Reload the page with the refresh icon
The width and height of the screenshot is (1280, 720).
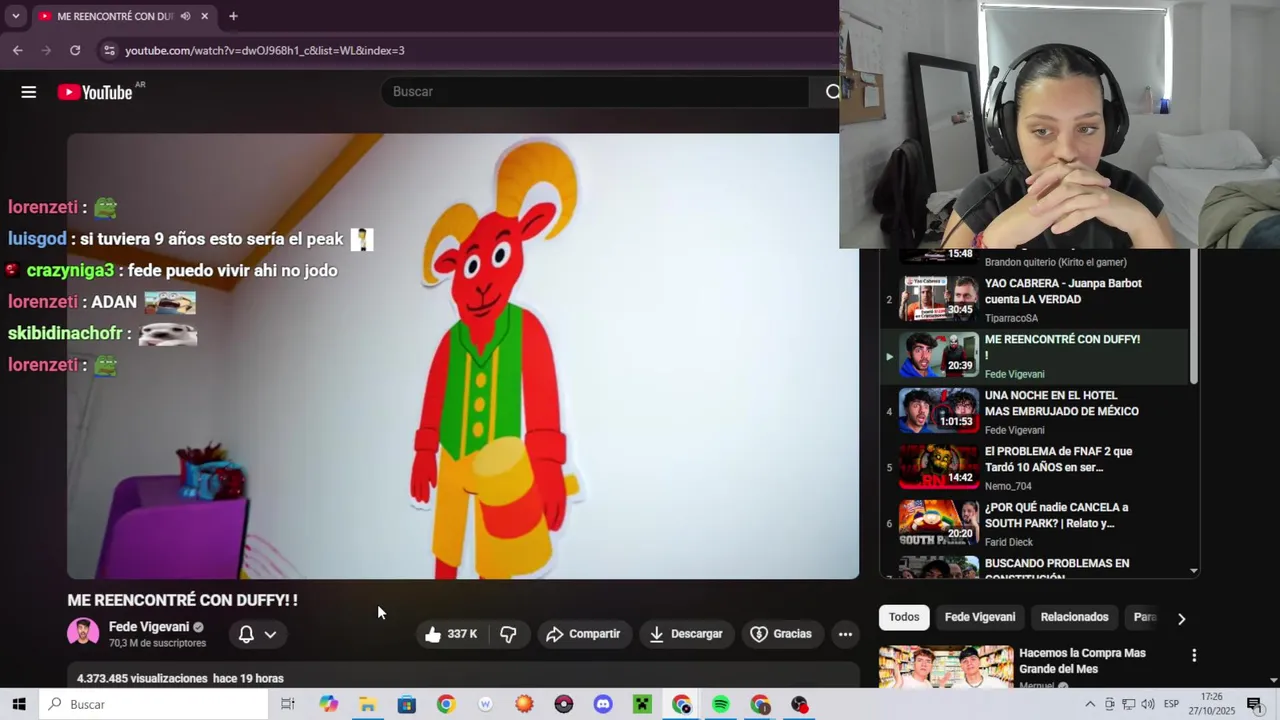(x=75, y=50)
